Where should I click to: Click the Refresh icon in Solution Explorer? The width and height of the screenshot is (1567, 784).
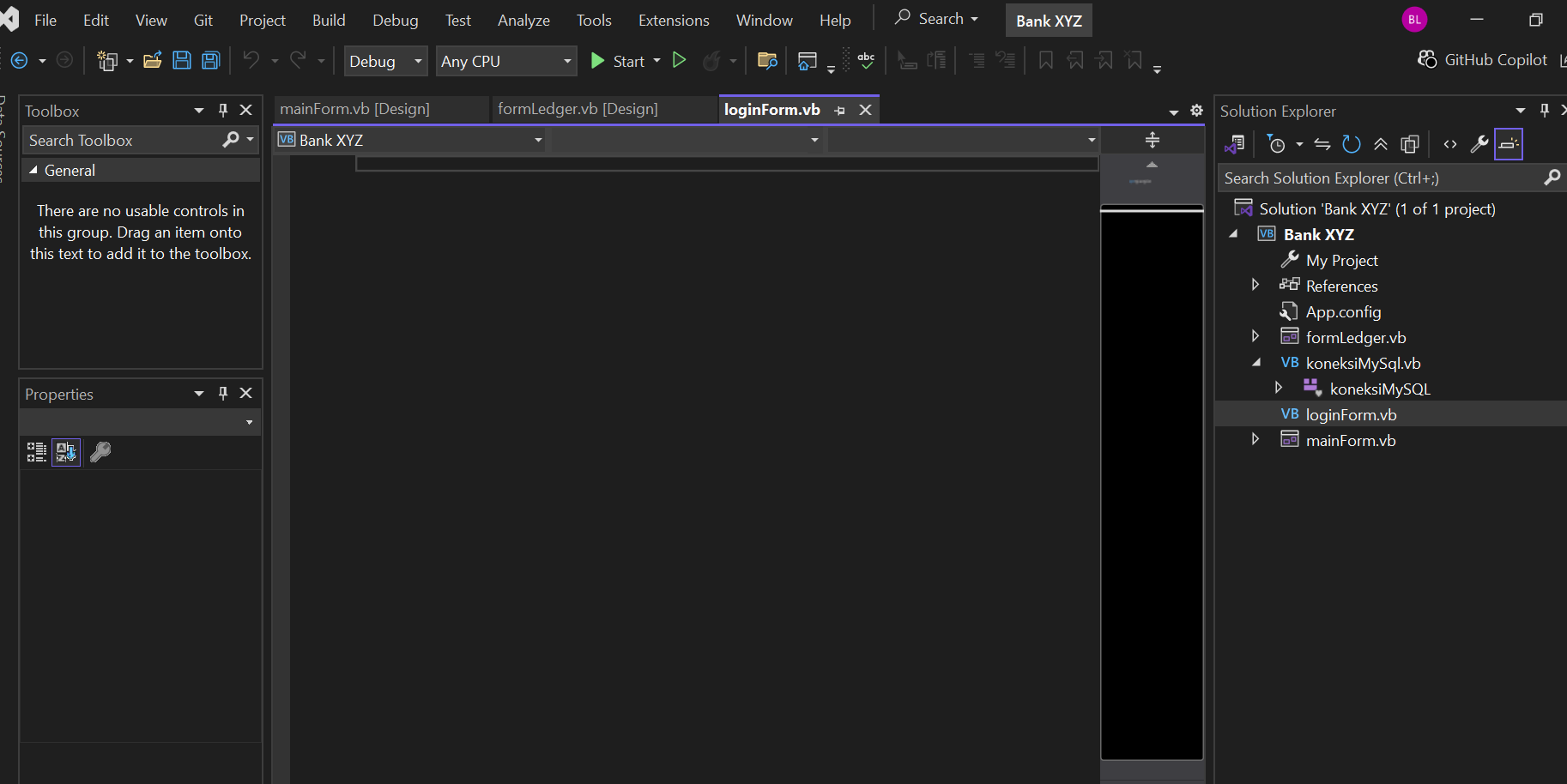coord(1352,144)
